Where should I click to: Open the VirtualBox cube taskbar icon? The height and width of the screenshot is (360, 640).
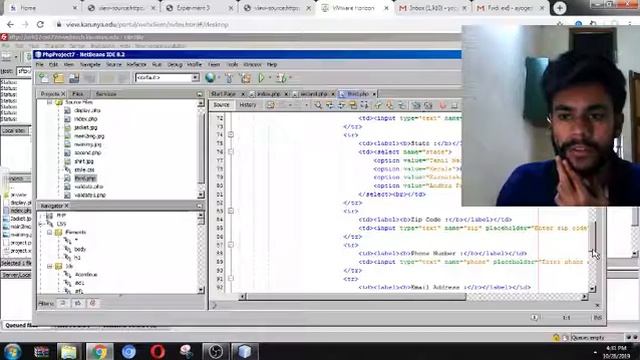(x=244, y=351)
